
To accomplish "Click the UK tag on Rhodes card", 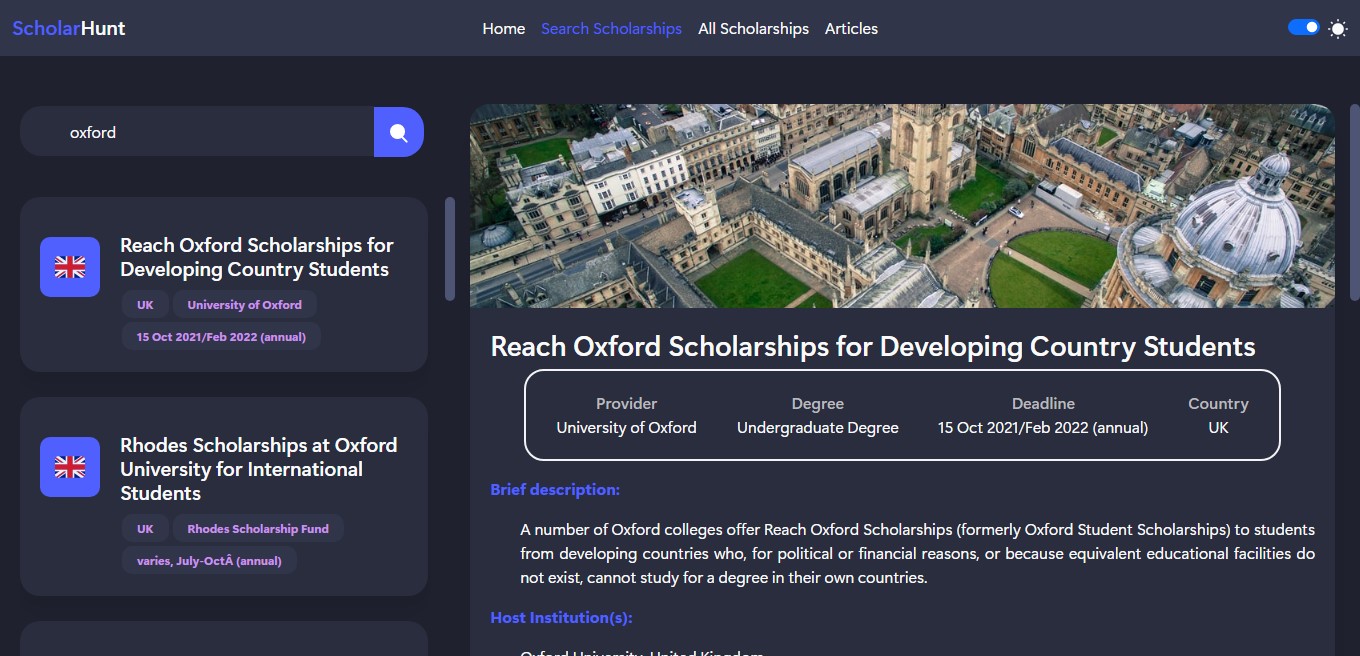I will tap(145, 529).
